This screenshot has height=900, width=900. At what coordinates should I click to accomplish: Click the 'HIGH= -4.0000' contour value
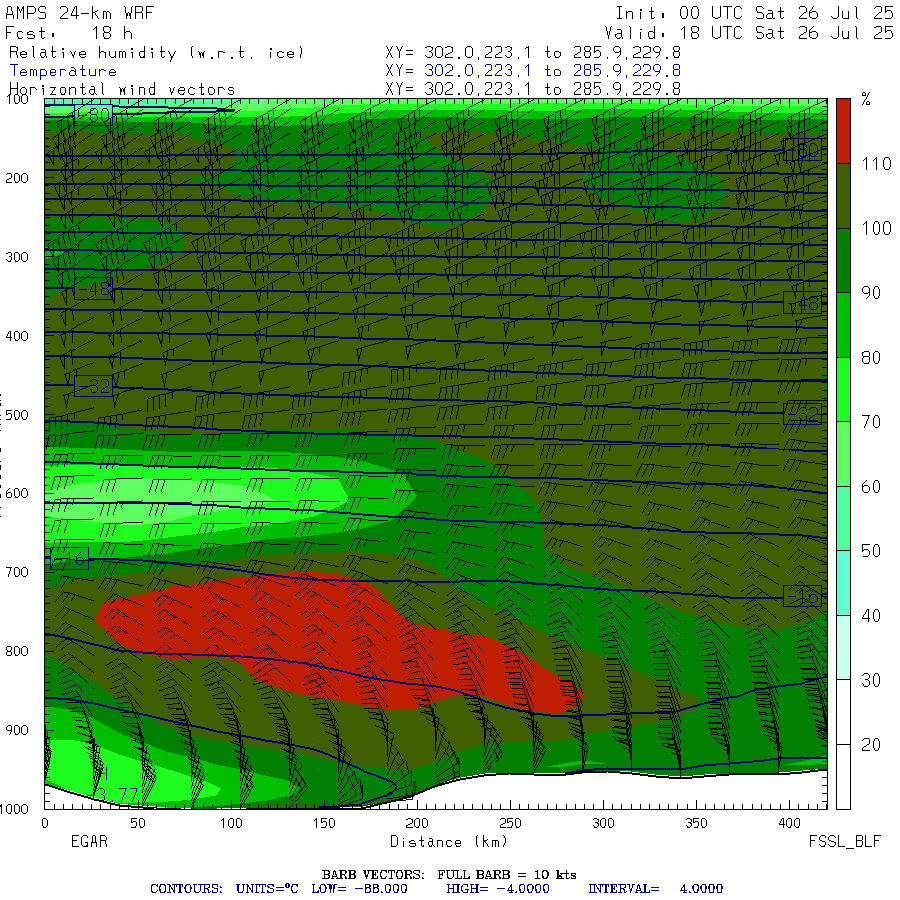click(x=498, y=889)
